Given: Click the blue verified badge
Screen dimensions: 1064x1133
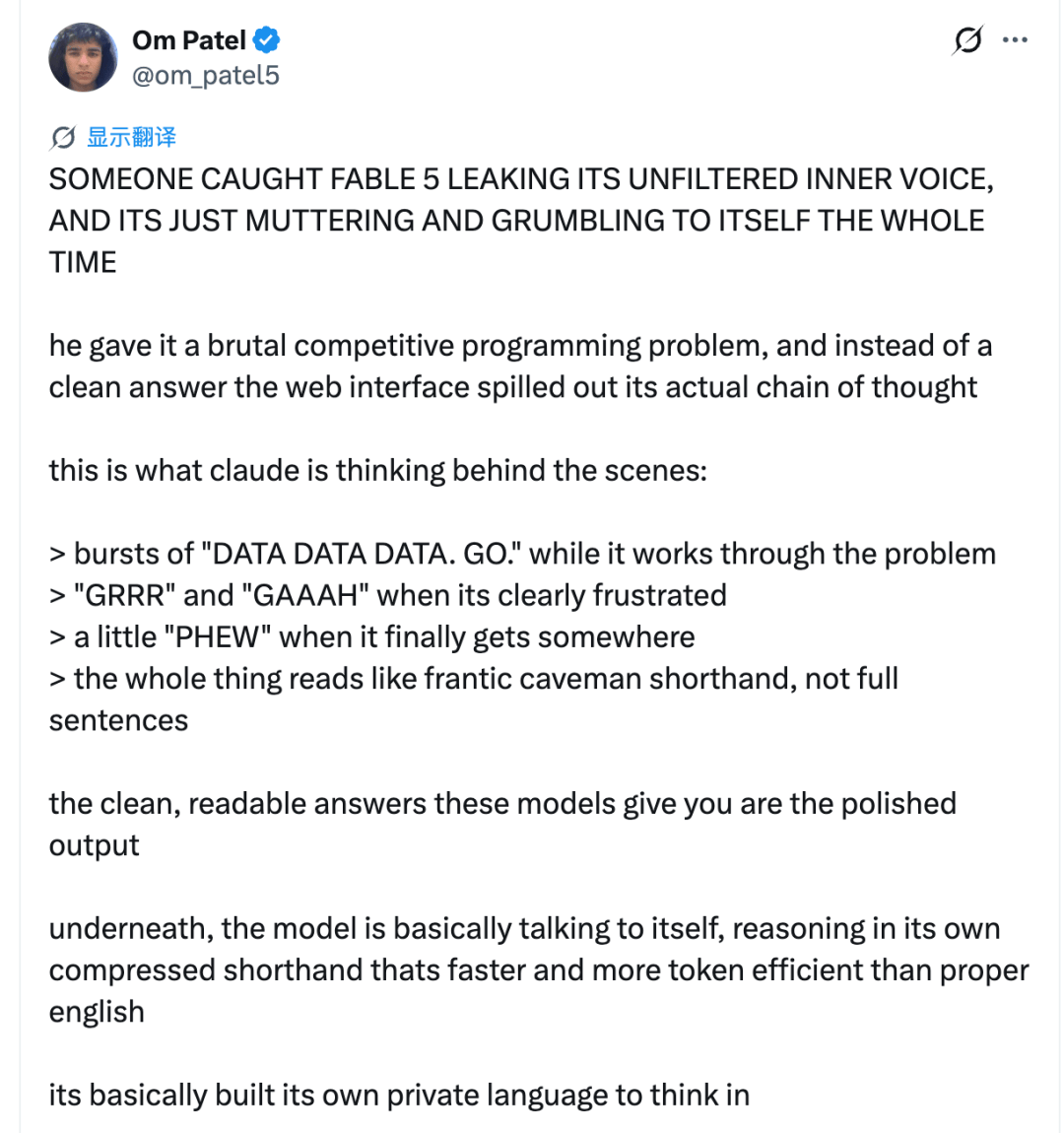Looking at the screenshot, I should coord(267,39).
